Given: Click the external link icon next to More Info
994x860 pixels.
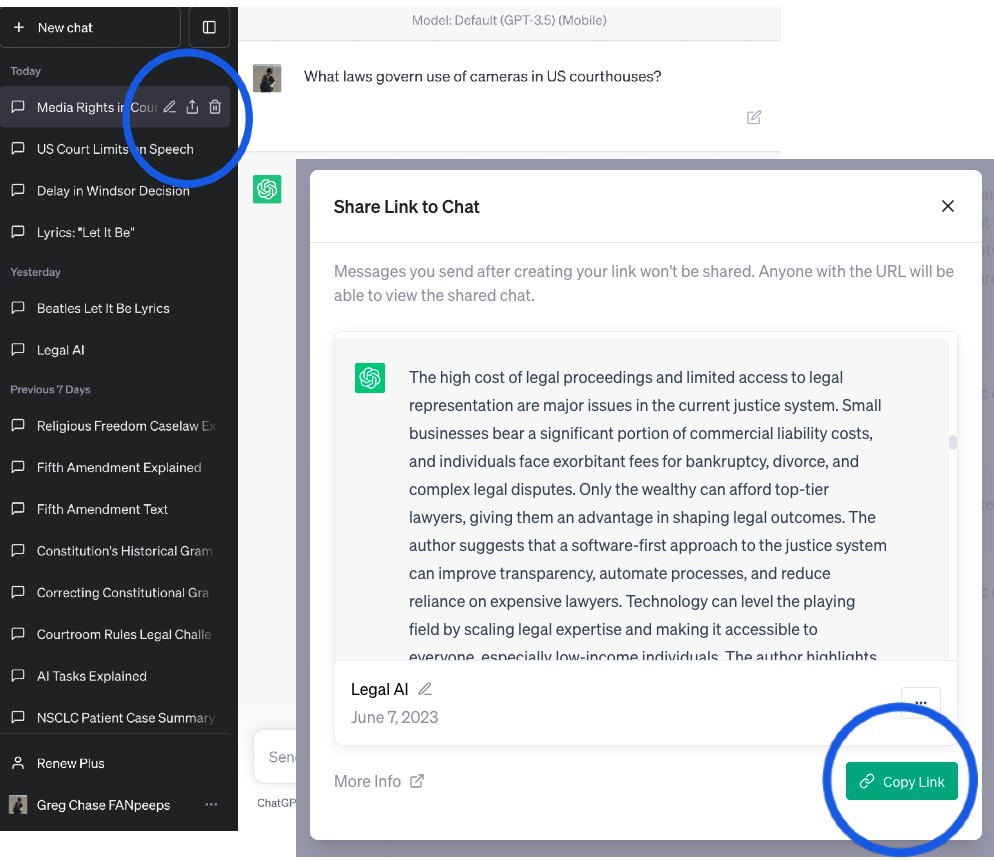Looking at the screenshot, I should coord(416,781).
